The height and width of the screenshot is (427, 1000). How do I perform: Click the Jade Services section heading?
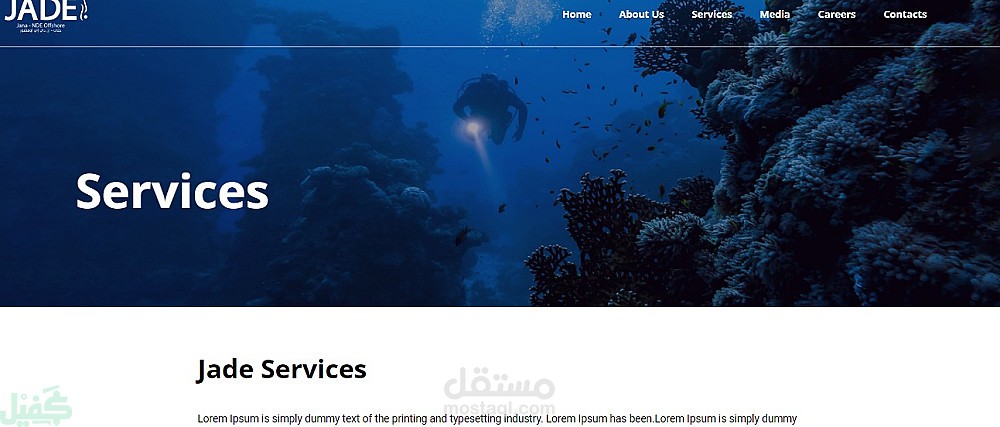click(281, 370)
